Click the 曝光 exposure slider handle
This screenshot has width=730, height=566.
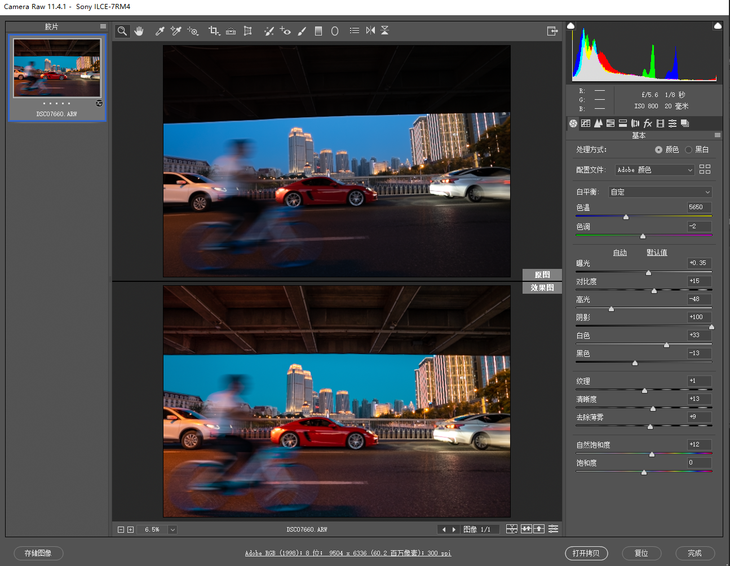[648, 272]
